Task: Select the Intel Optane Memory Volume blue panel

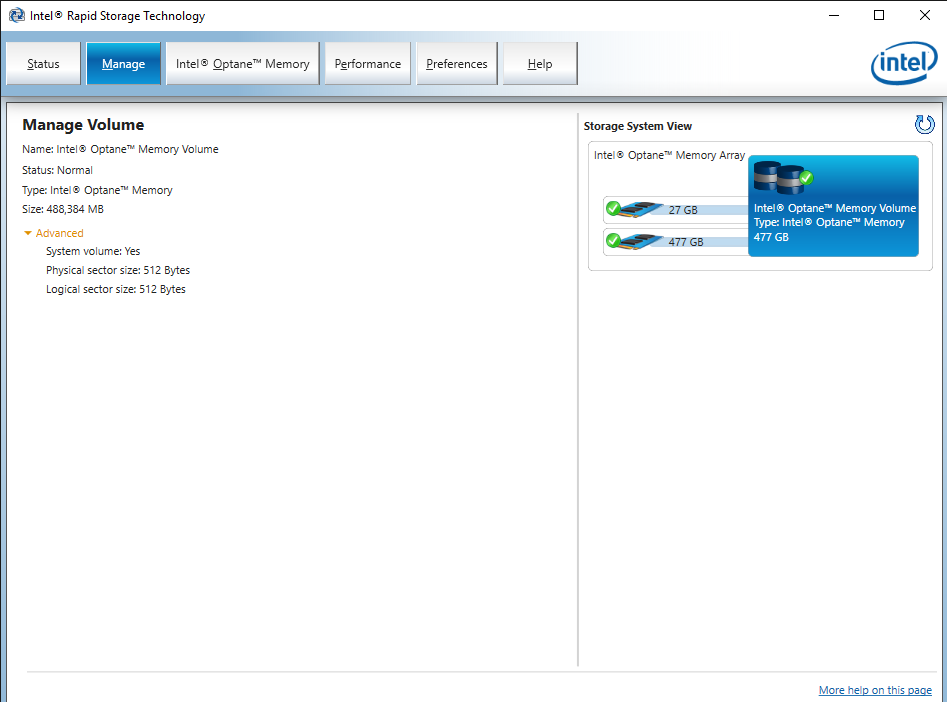Action: tap(833, 222)
